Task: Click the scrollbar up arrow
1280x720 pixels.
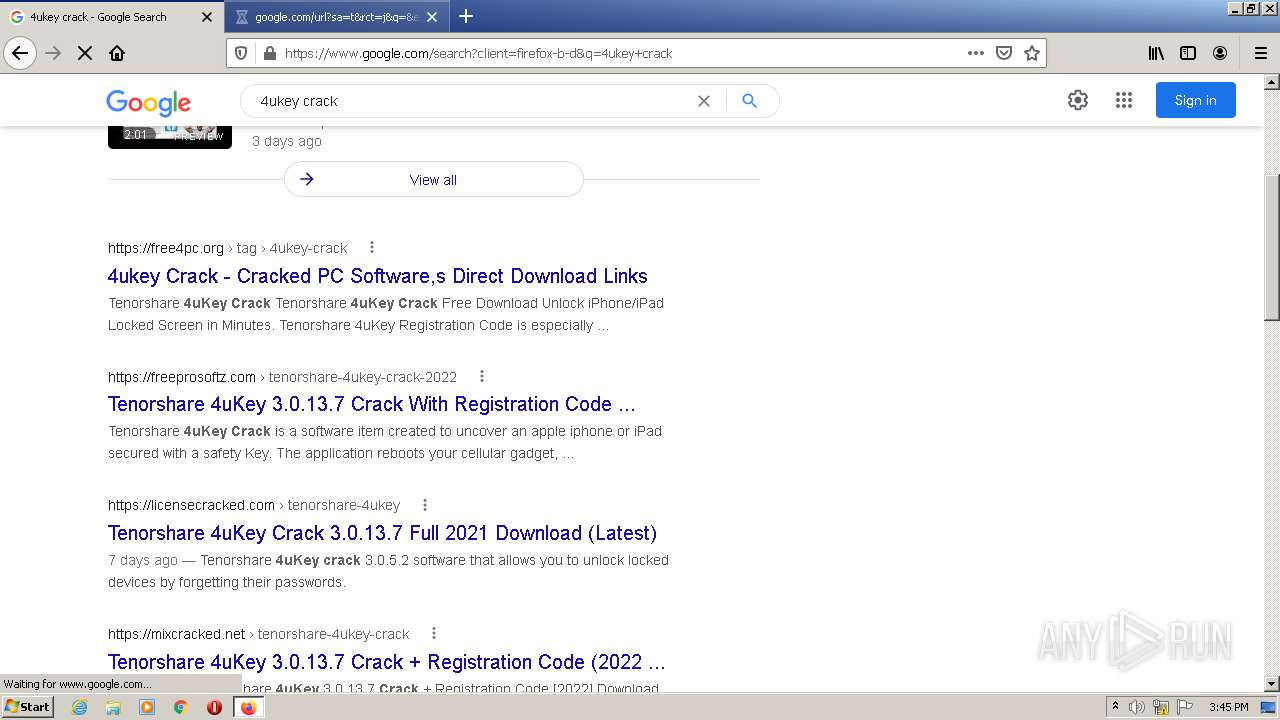Action: tap(1272, 82)
